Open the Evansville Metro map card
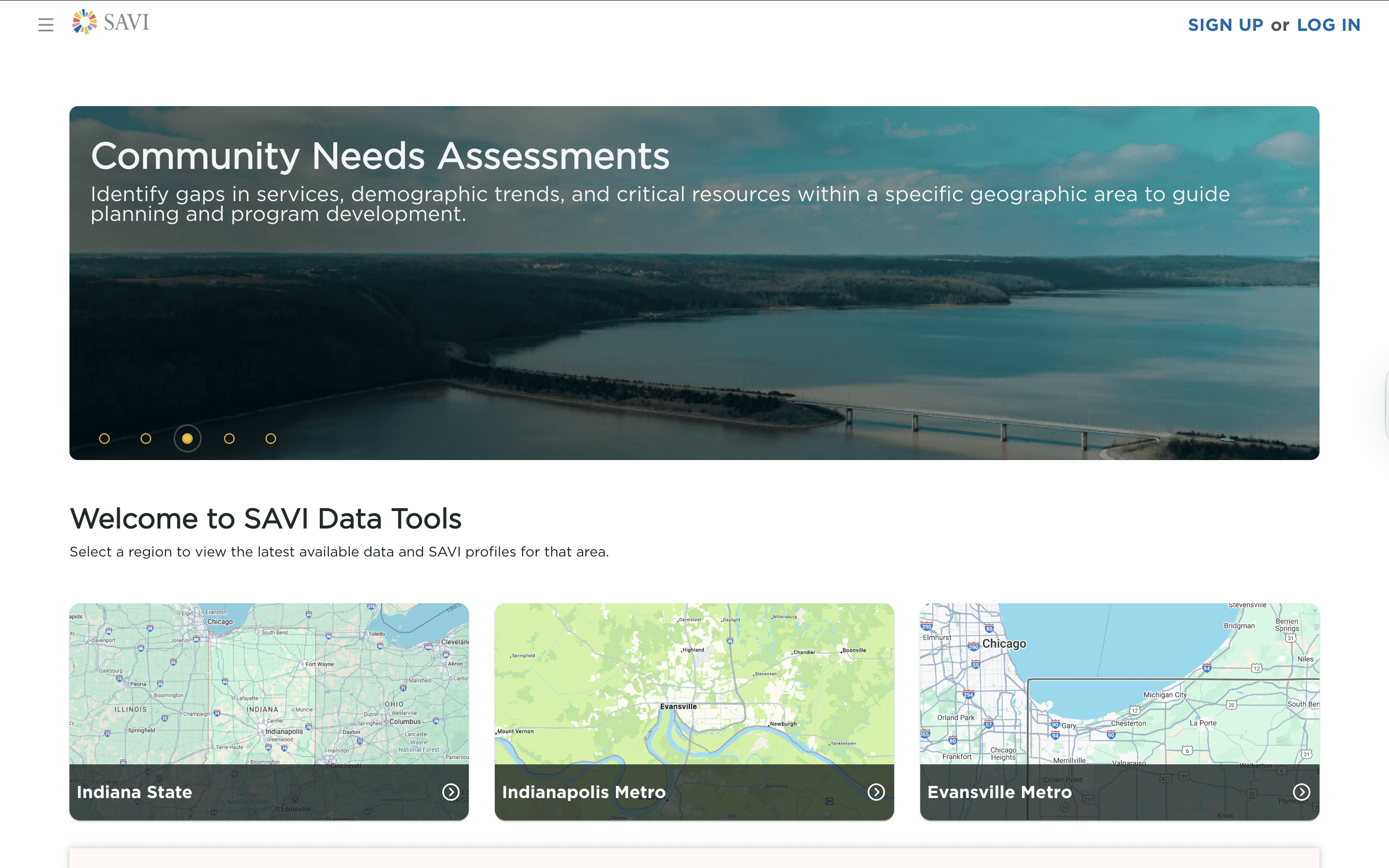The height and width of the screenshot is (868, 1389). [x=1119, y=683]
